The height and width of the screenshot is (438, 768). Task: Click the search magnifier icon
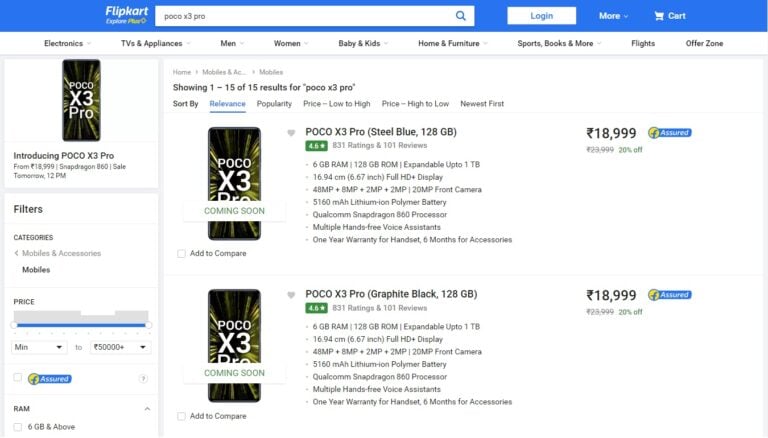pos(460,16)
